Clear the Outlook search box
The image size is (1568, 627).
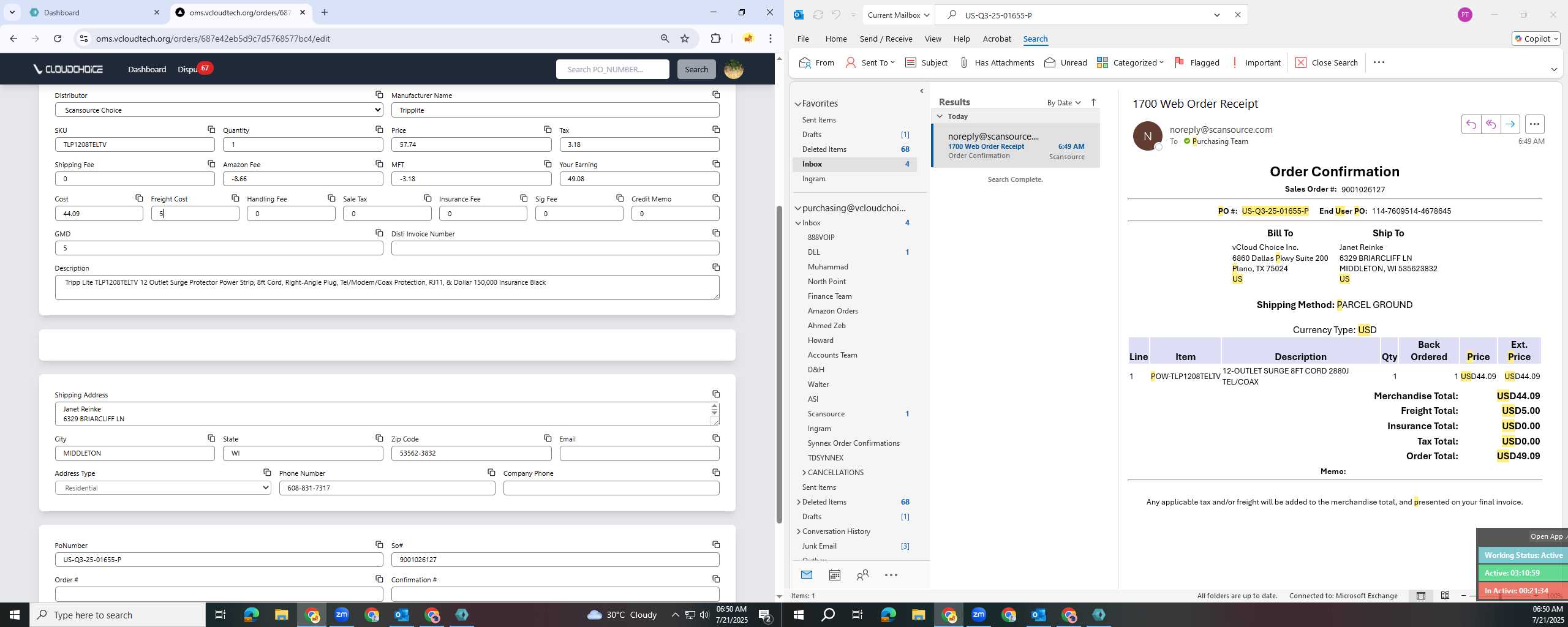[x=1237, y=15]
